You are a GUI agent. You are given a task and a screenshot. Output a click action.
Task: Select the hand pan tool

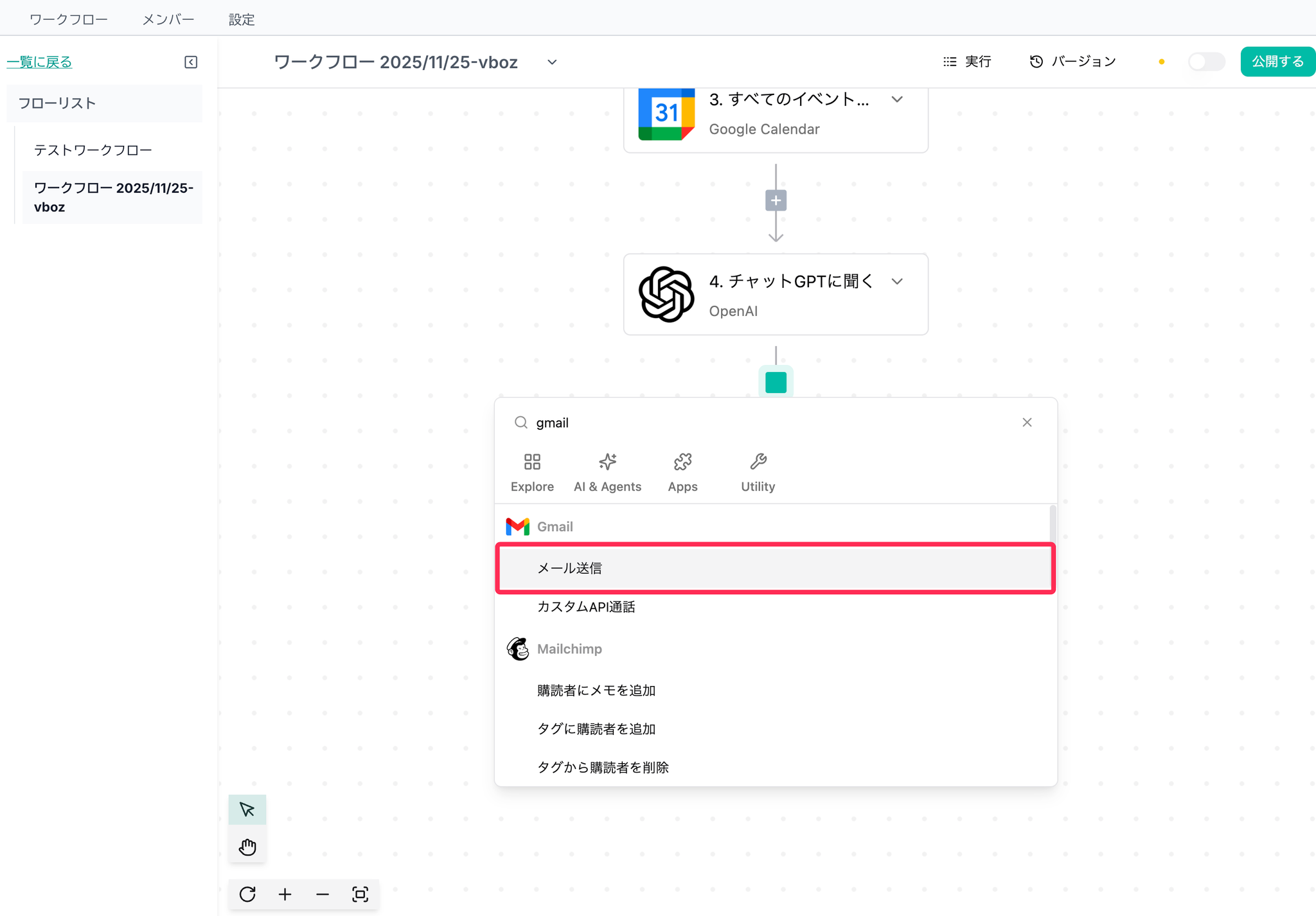(247, 847)
